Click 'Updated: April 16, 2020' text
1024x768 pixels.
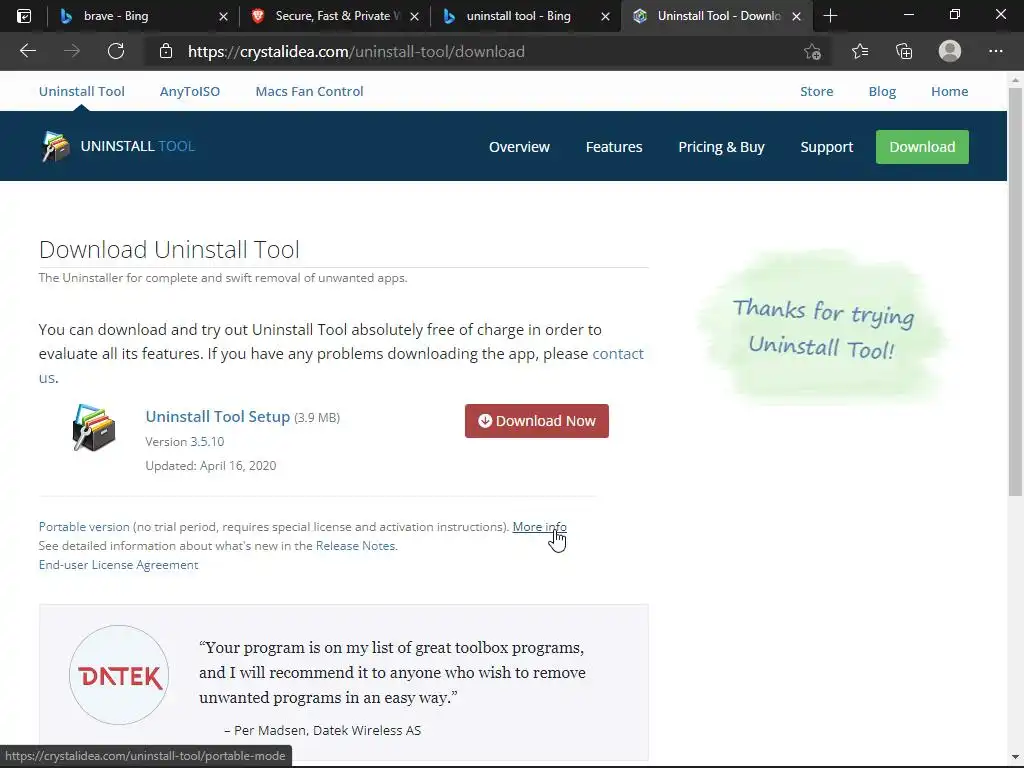(x=211, y=466)
